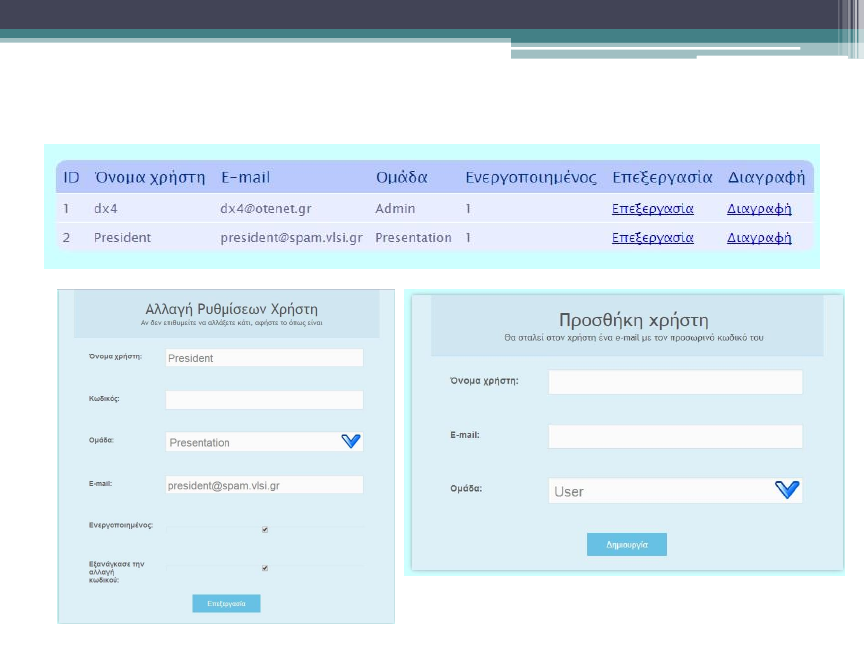The height and width of the screenshot is (648, 864).
Task: Click the empty E-mail field in Προσθήκη χρήστη
Action: click(x=675, y=436)
